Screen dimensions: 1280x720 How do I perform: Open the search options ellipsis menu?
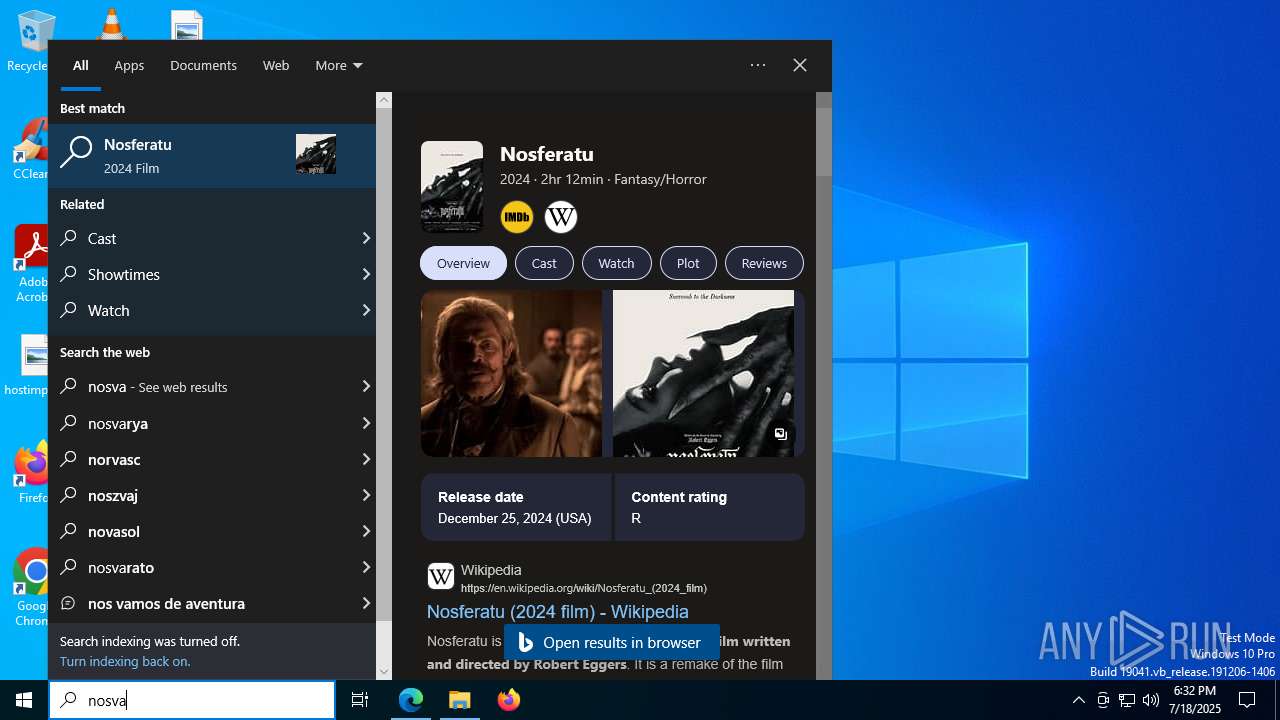(x=758, y=65)
